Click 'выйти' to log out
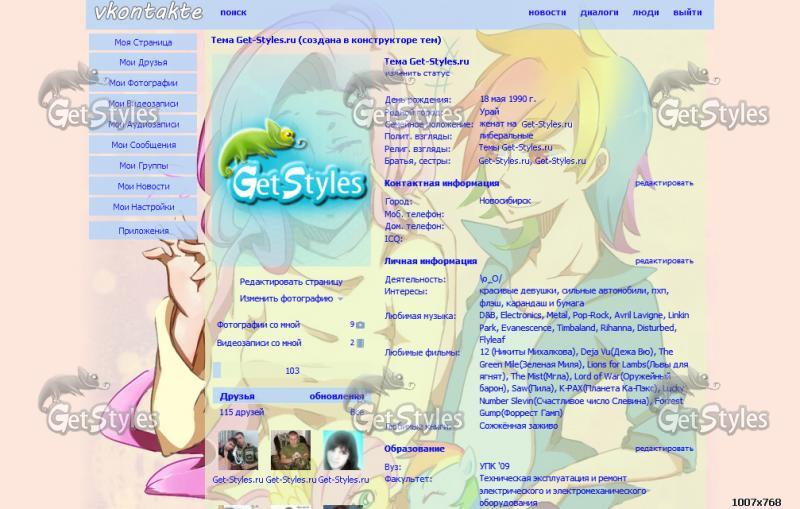Screen dimensions: 800x509 tap(687, 13)
